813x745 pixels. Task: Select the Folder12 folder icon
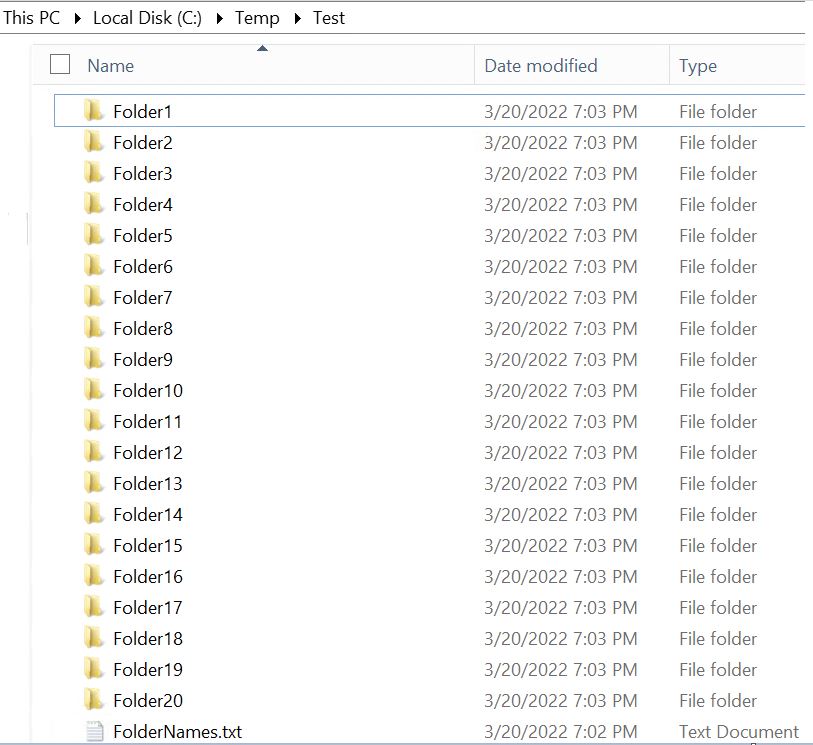96,452
